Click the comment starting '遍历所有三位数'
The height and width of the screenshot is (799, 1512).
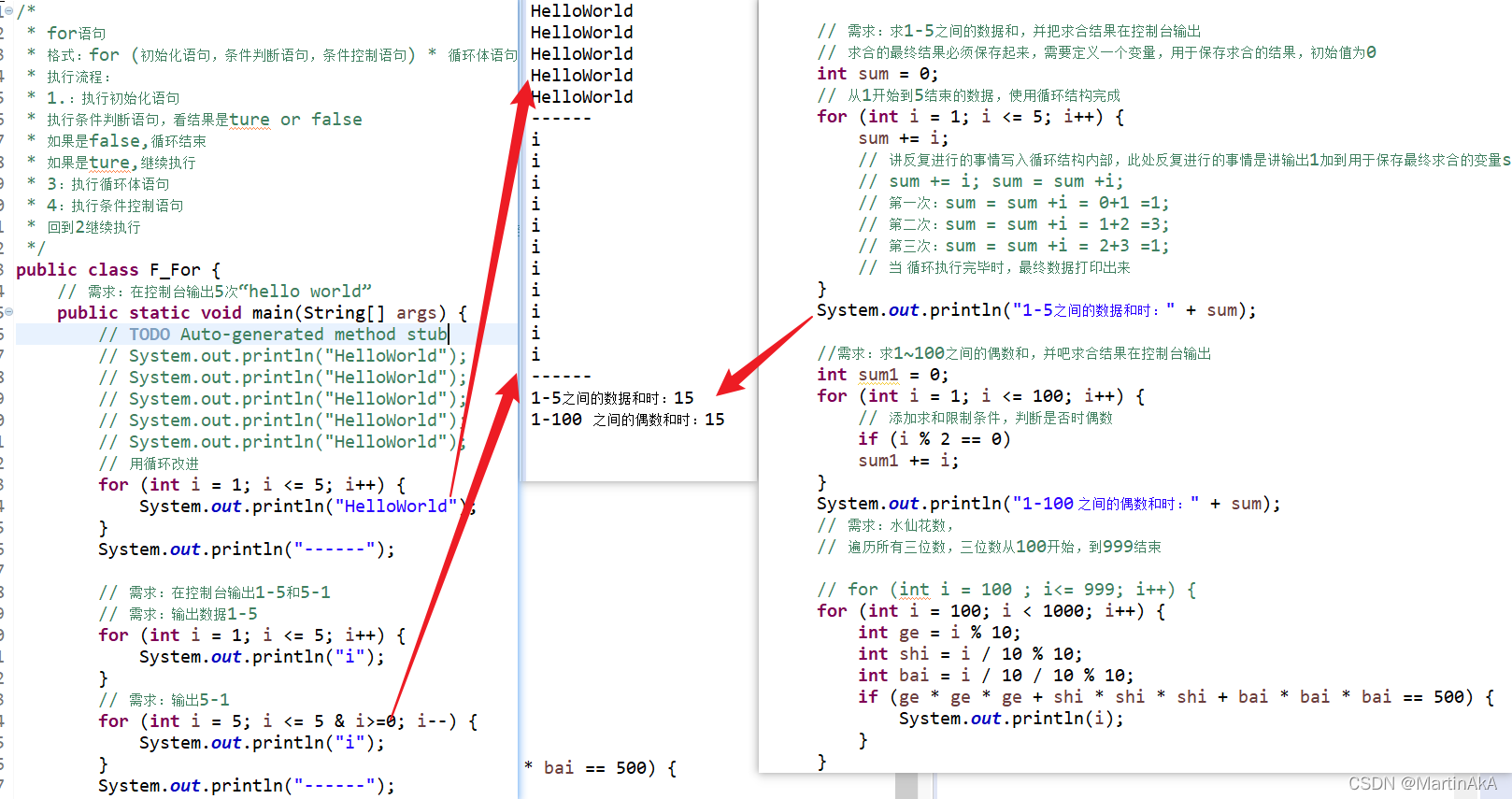(x=989, y=547)
